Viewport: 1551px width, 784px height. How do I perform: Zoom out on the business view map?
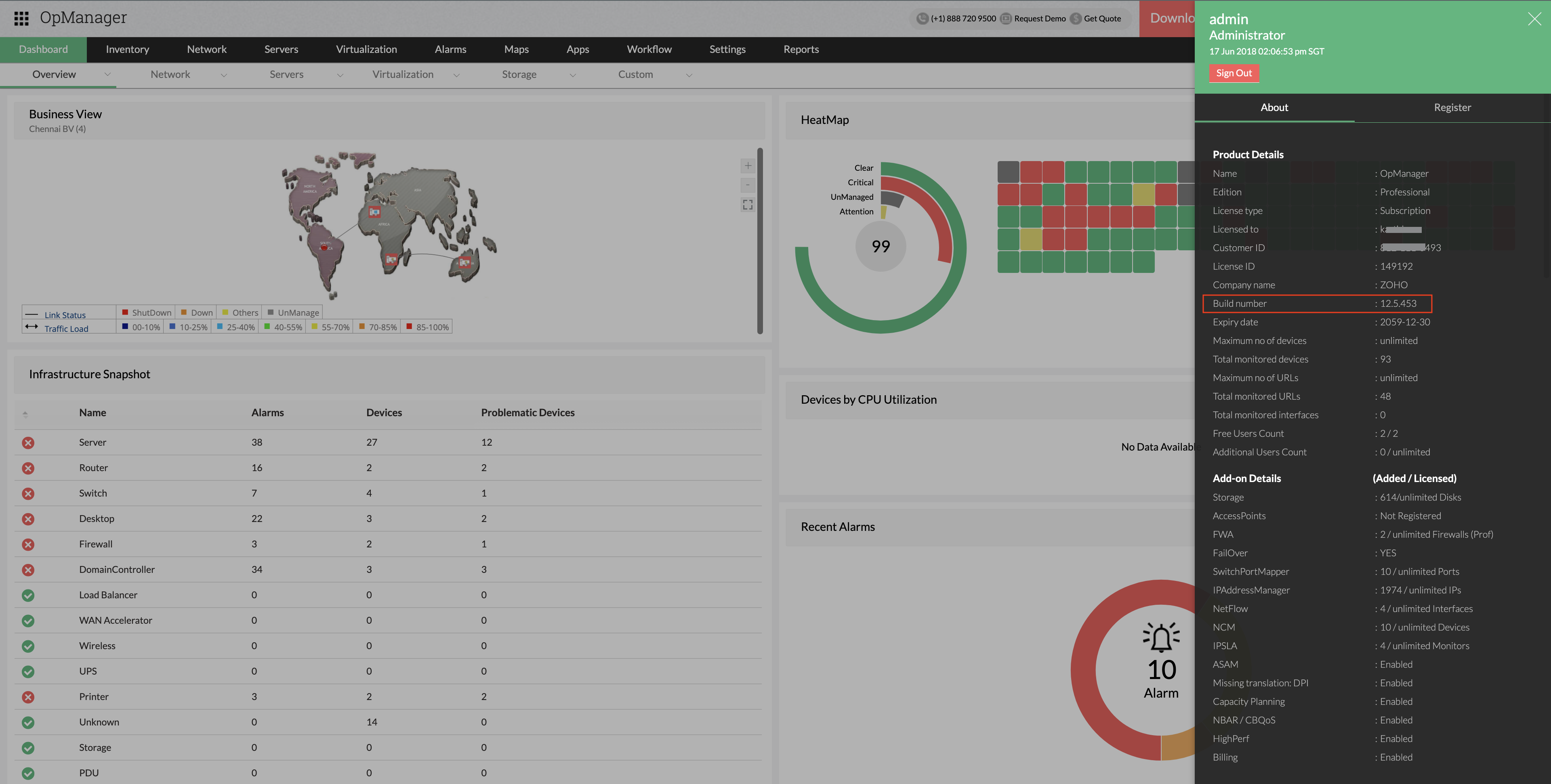(x=747, y=185)
